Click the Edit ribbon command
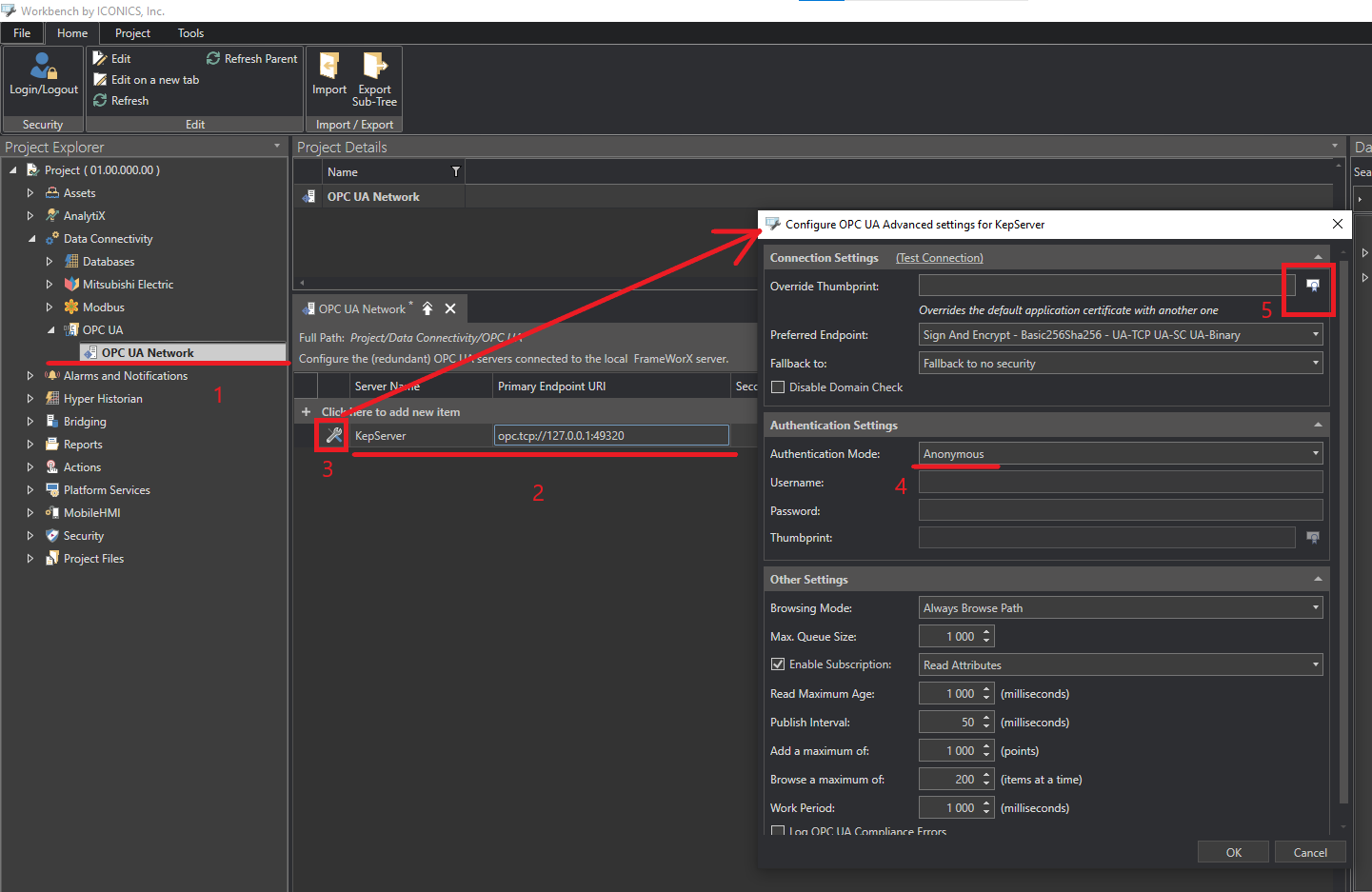This screenshot has height=892, width=1372. pyautogui.click(x=111, y=59)
